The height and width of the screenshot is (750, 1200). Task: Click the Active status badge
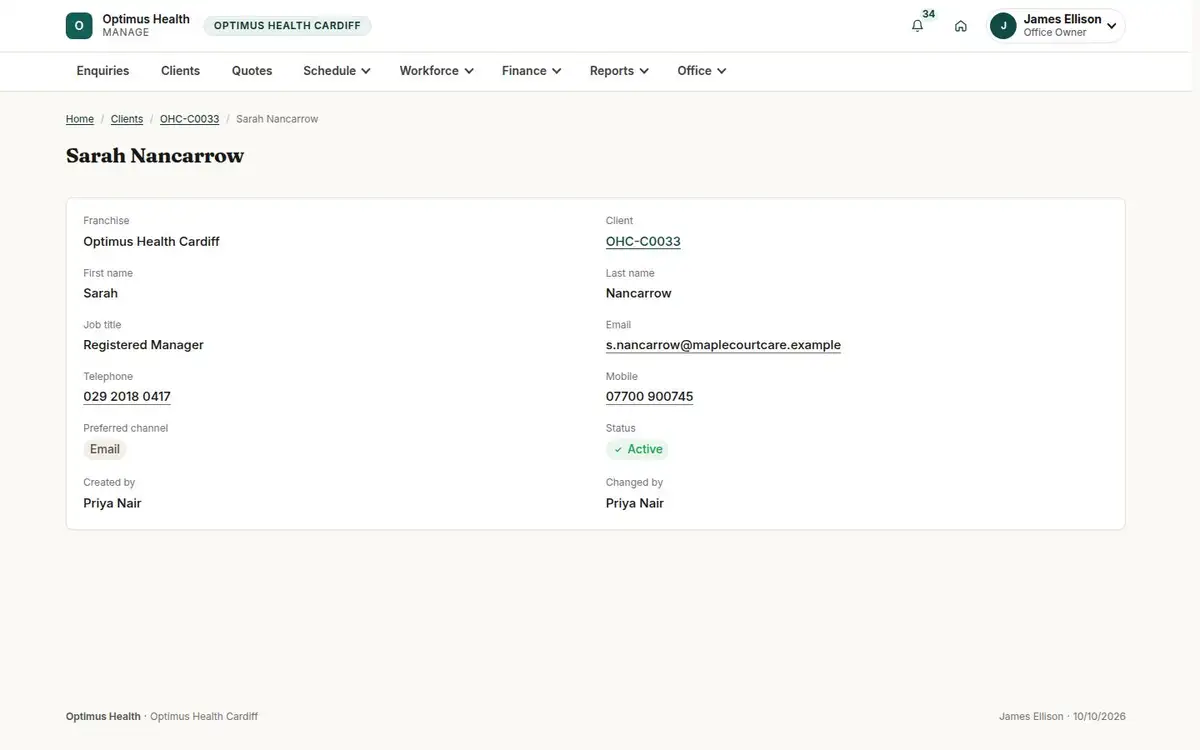pos(637,450)
